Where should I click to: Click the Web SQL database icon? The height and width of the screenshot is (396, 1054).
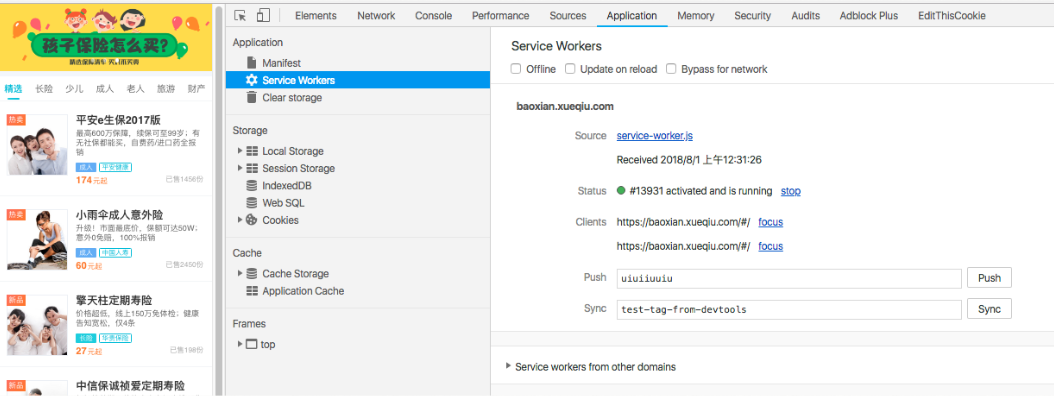252,202
